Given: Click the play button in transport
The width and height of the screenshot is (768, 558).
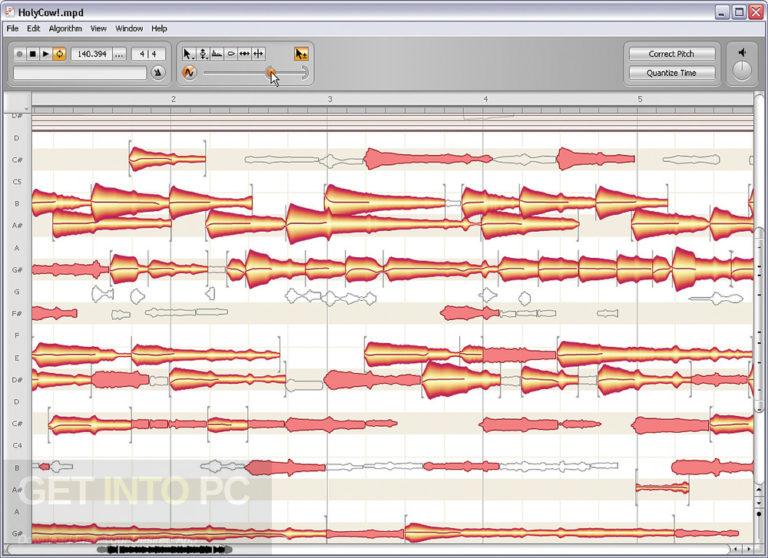Looking at the screenshot, I should pyautogui.click(x=46, y=54).
